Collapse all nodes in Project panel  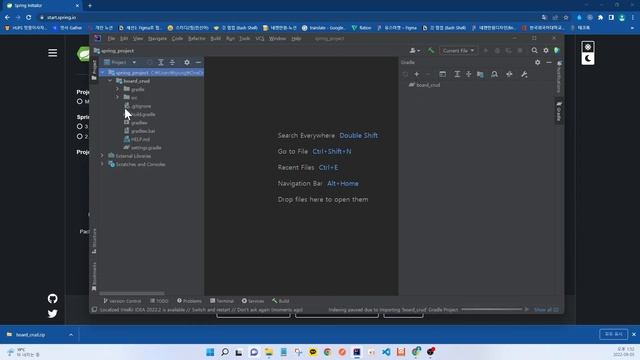172,62
